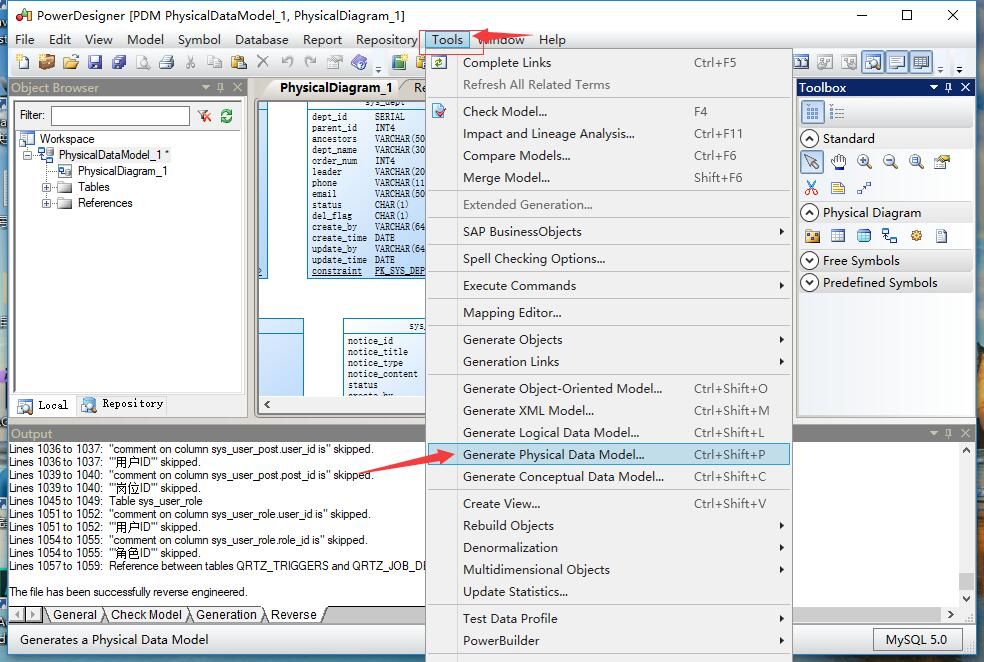Select the Reference tool in Physical Diagram

tap(889, 236)
